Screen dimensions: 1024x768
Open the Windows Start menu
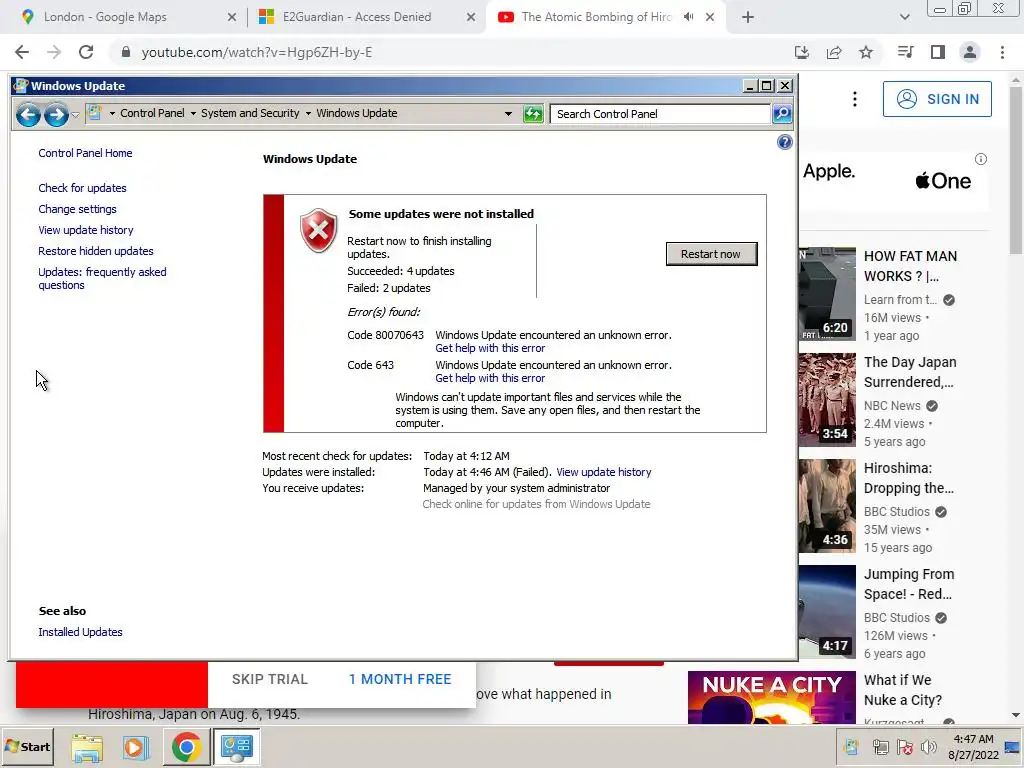[x=27, y=746]
